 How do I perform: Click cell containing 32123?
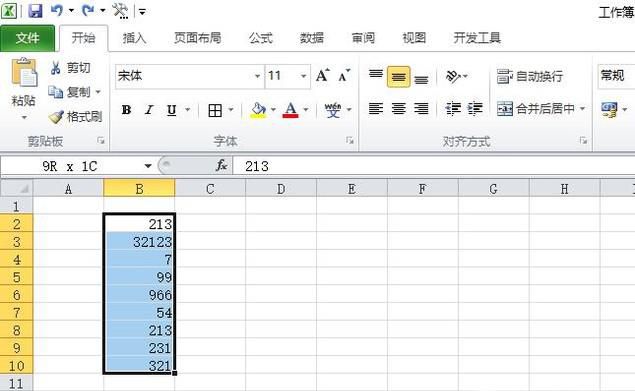tap(139, 242)
